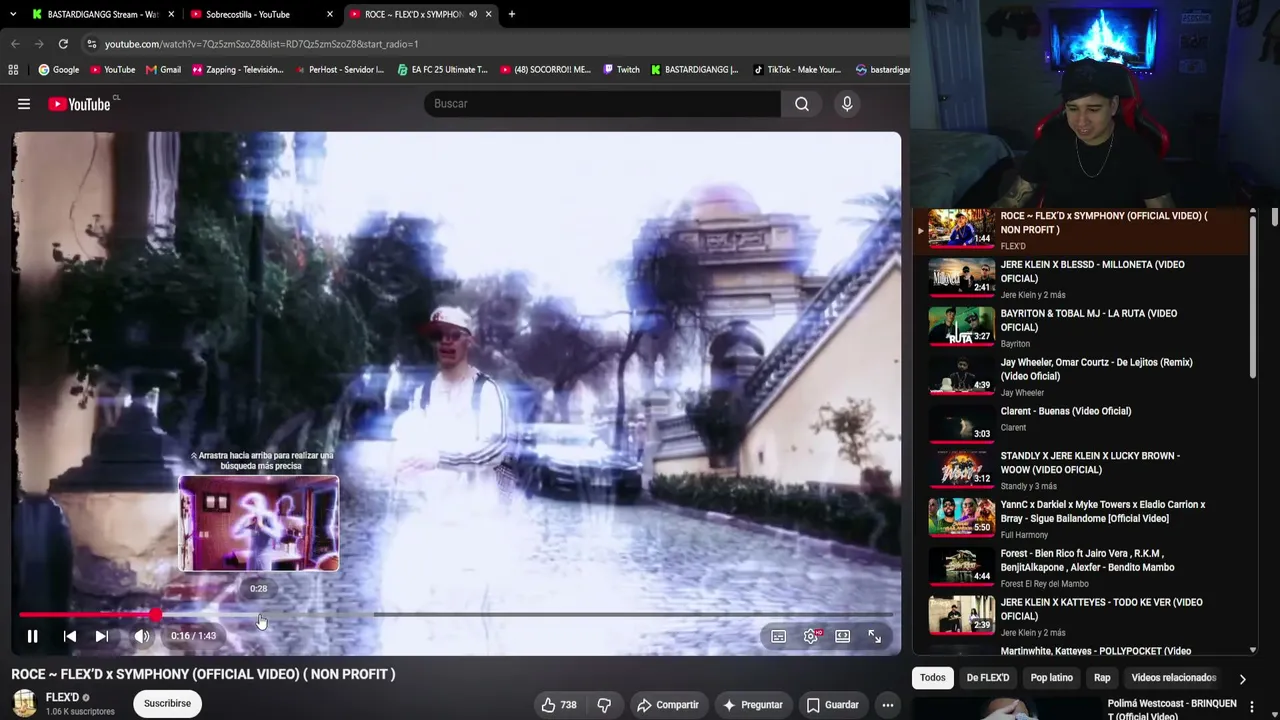View site information icon in address bar
This screenshot has width=1280, height=720.
pyautogui.click(x=92, y=44)
